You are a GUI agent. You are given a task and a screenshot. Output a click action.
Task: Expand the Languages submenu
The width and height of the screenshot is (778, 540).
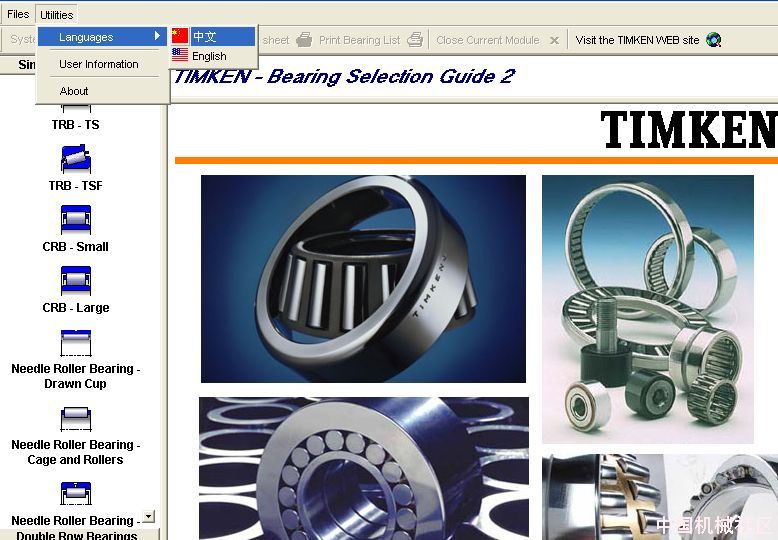102,37
